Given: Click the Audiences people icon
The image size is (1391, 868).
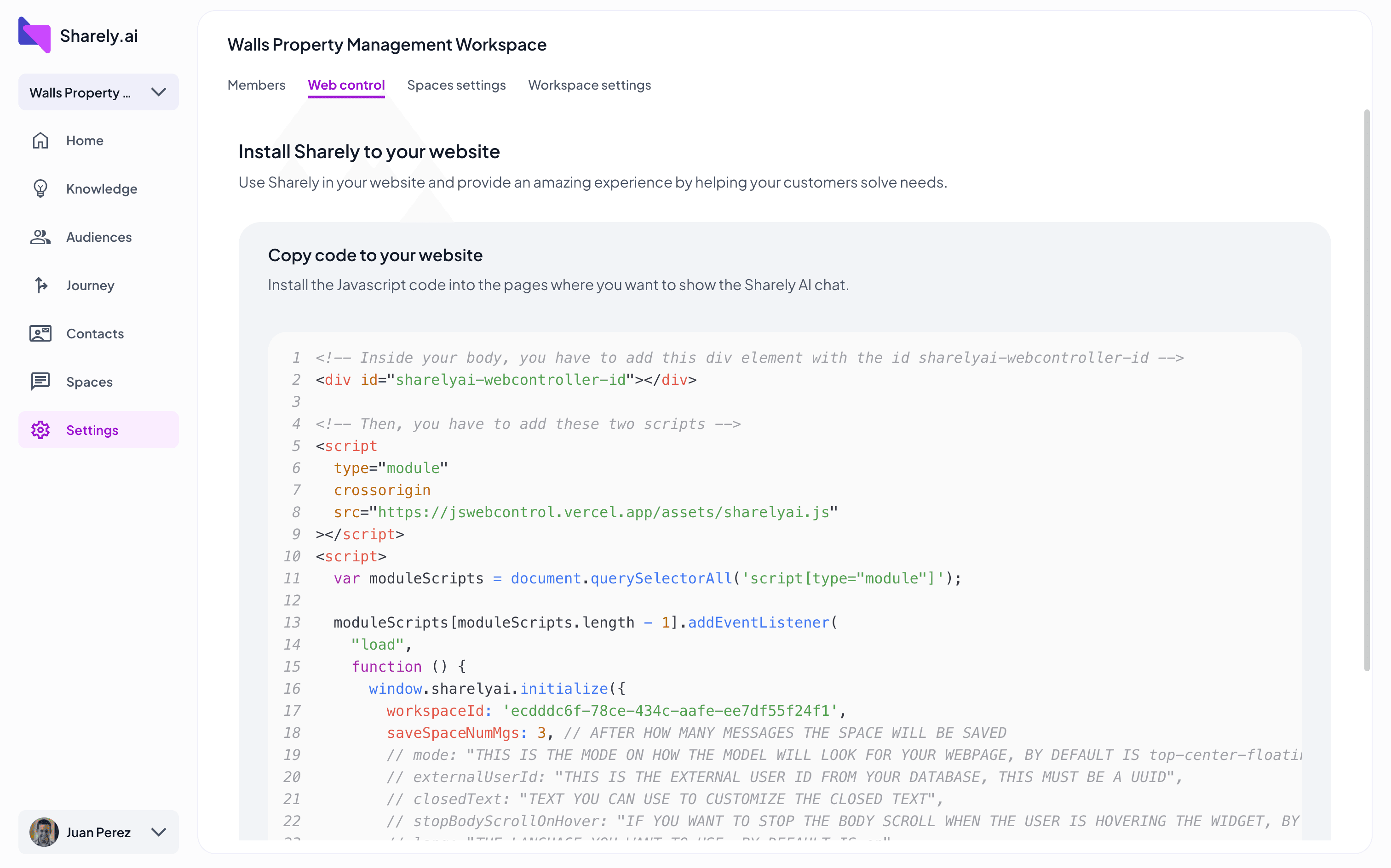Looking at the screenshot, I should pyautogui.click(x=40, y=237).
